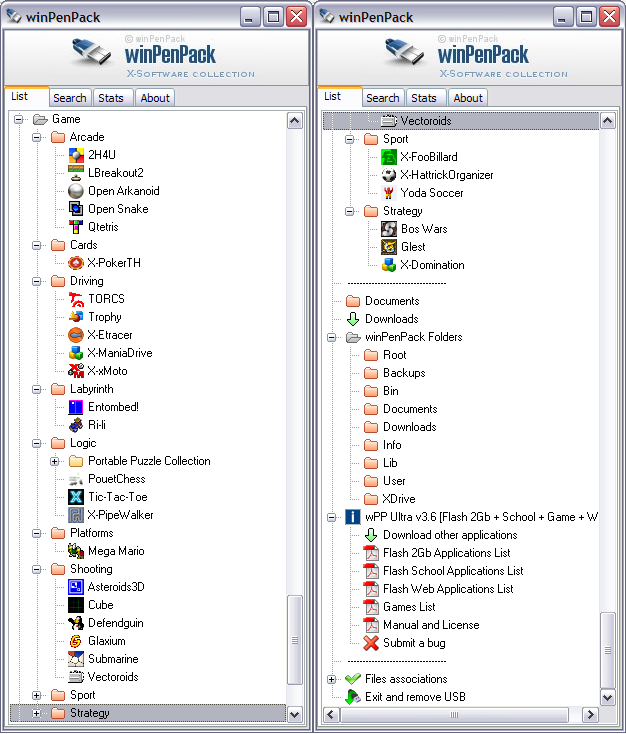Launch TORCS via its red icon
The image size is (626, 734).
76,299
